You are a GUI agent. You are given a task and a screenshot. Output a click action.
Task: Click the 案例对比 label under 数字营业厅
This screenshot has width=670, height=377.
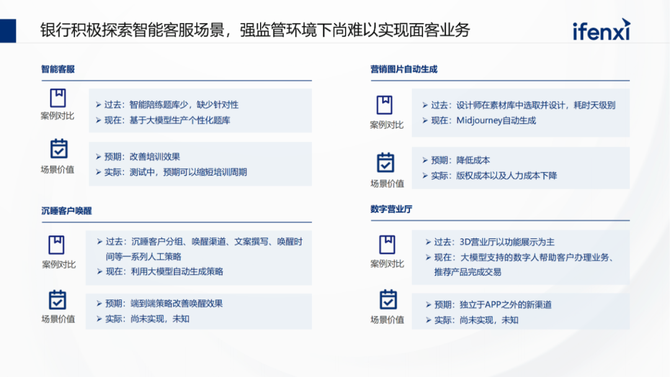[387, 264]
